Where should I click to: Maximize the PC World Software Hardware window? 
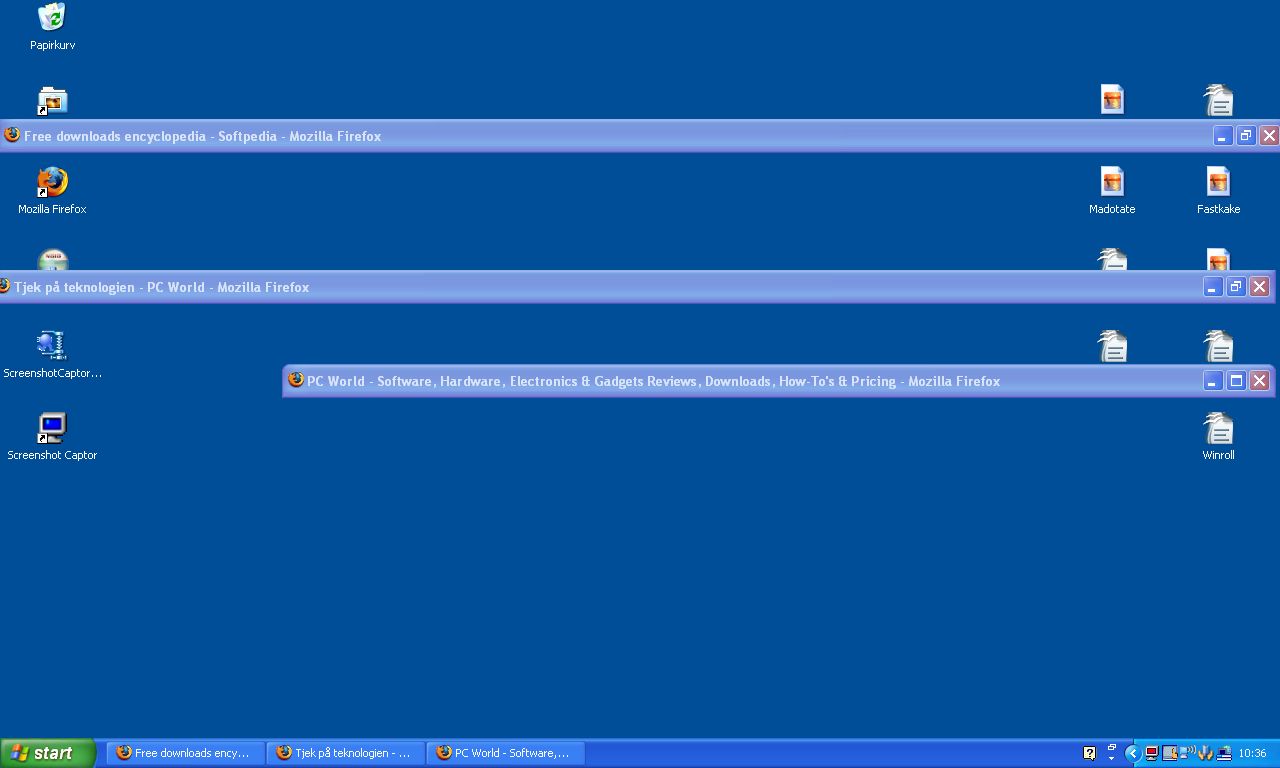coord(1236,381)
